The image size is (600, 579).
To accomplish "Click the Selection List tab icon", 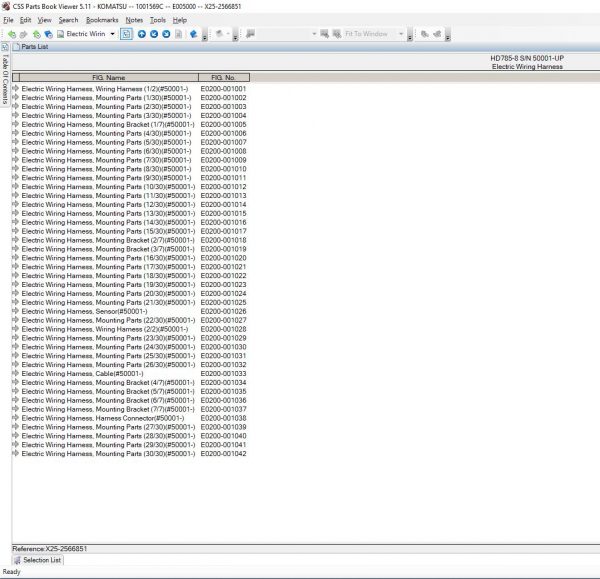I will [x=17, y=560].
